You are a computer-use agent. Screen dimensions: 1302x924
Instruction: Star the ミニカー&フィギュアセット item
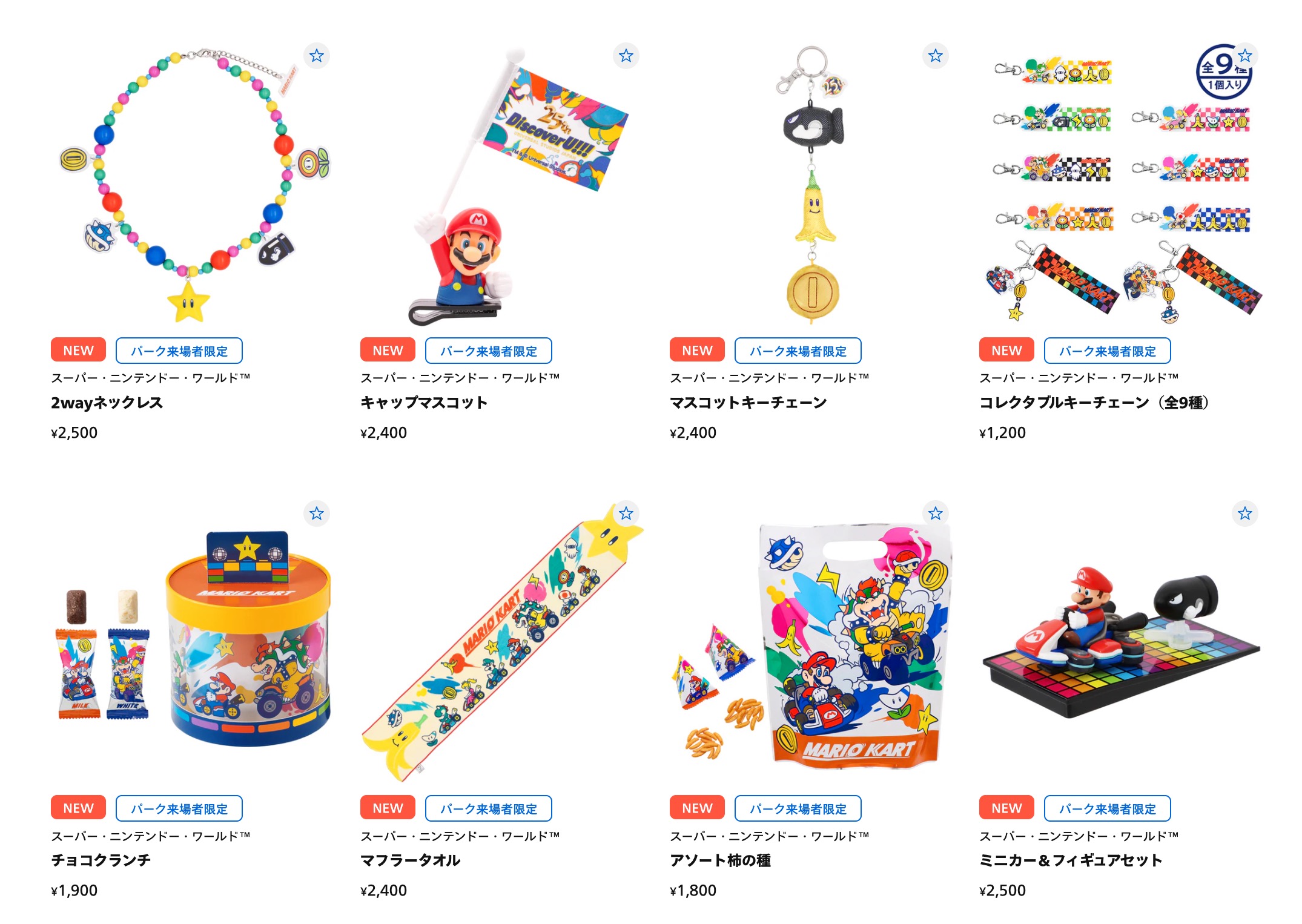tap(1245, 513)
